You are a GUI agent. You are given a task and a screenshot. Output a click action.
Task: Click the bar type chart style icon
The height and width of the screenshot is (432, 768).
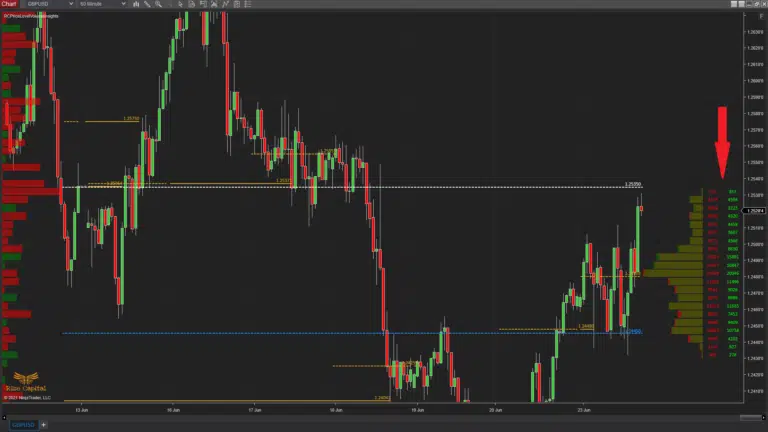coord(136,4)
